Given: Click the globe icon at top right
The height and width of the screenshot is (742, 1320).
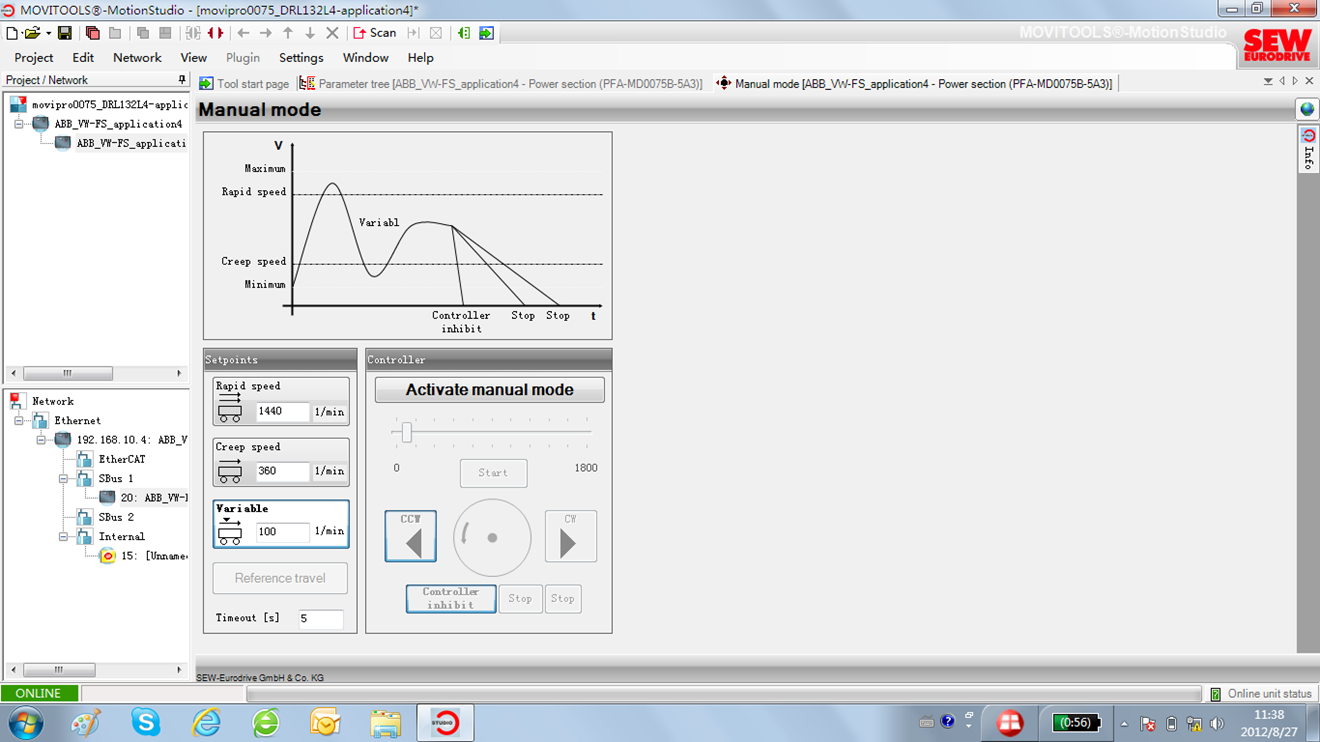Looking at the screenshot, I should click(1307, 110).
